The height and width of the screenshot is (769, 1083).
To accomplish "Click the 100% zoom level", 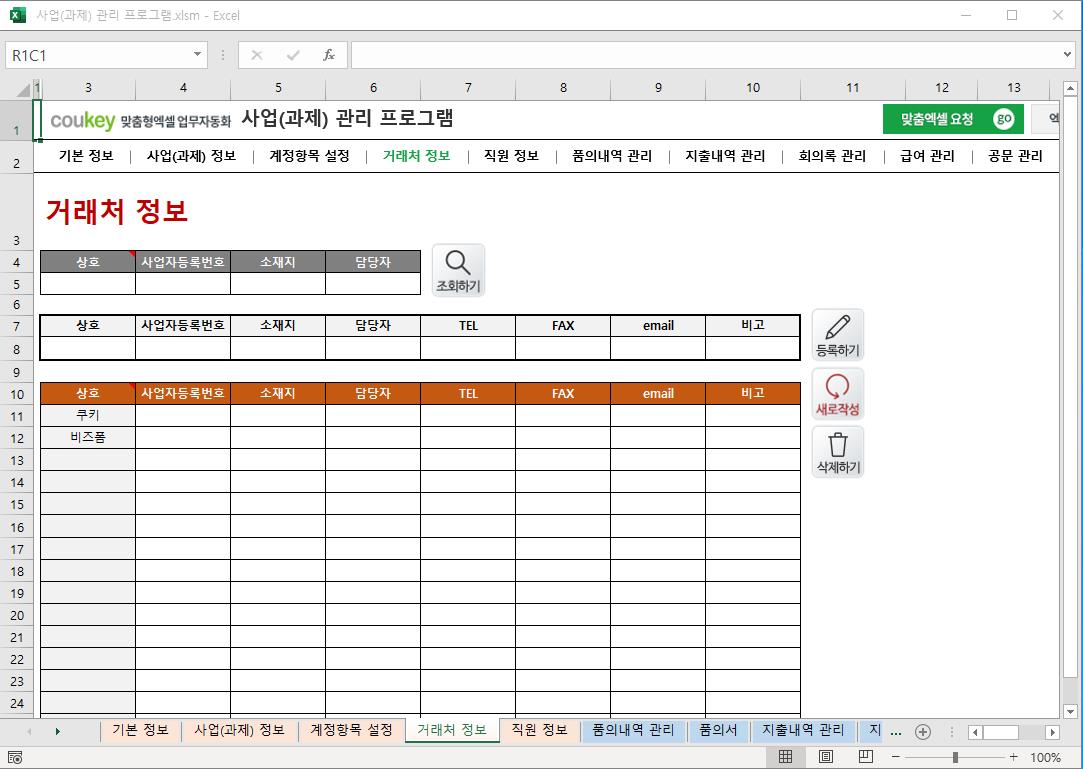I will (x=1046, y=757).
